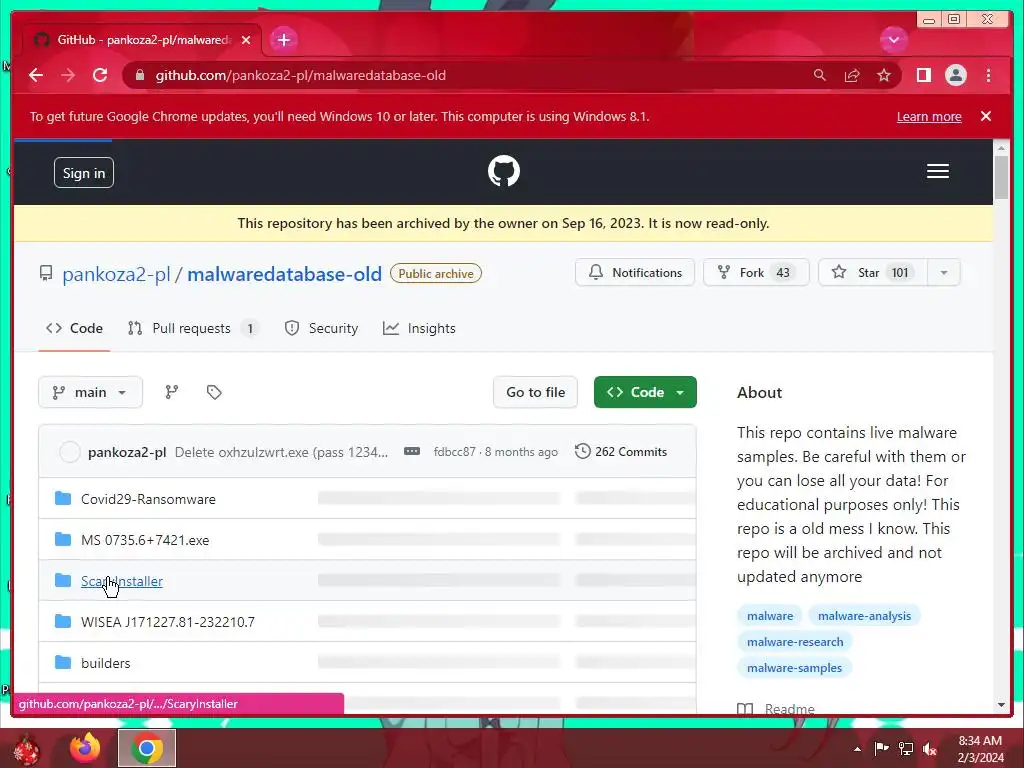The image size is (1024, 768).
Task: Click the GitHub Octocat logo
Action: coord(504,171)
